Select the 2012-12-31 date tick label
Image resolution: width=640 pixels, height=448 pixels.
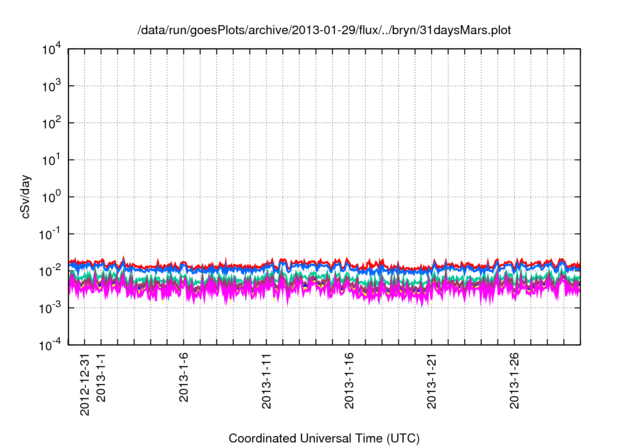(x=85, y=384)
